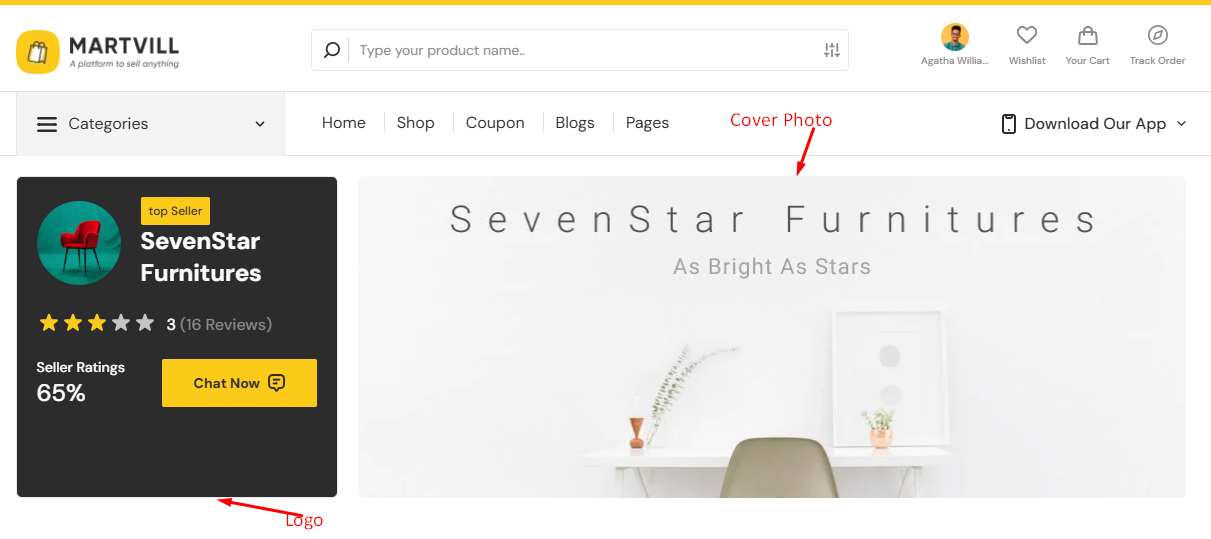The image size is (1211, 539).
Task: Click into the product name search field
Action: tap(580, 50)
